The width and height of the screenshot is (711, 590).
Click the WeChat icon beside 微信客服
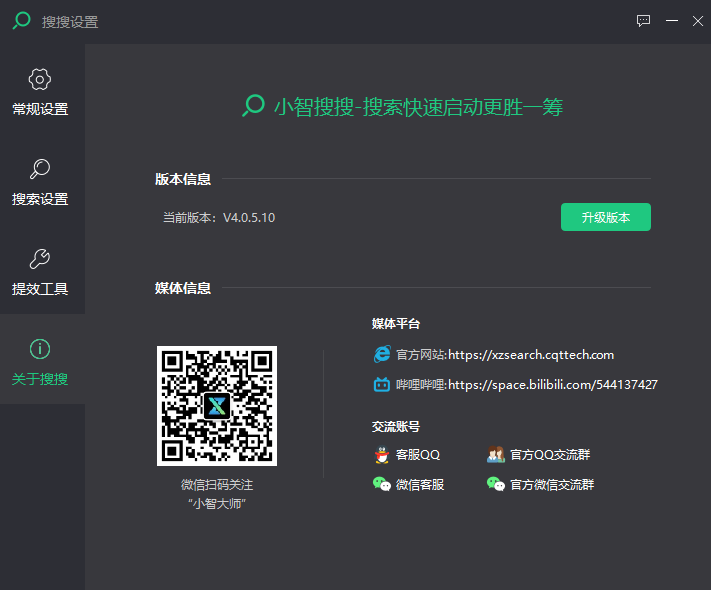click(x=382, y=484)
